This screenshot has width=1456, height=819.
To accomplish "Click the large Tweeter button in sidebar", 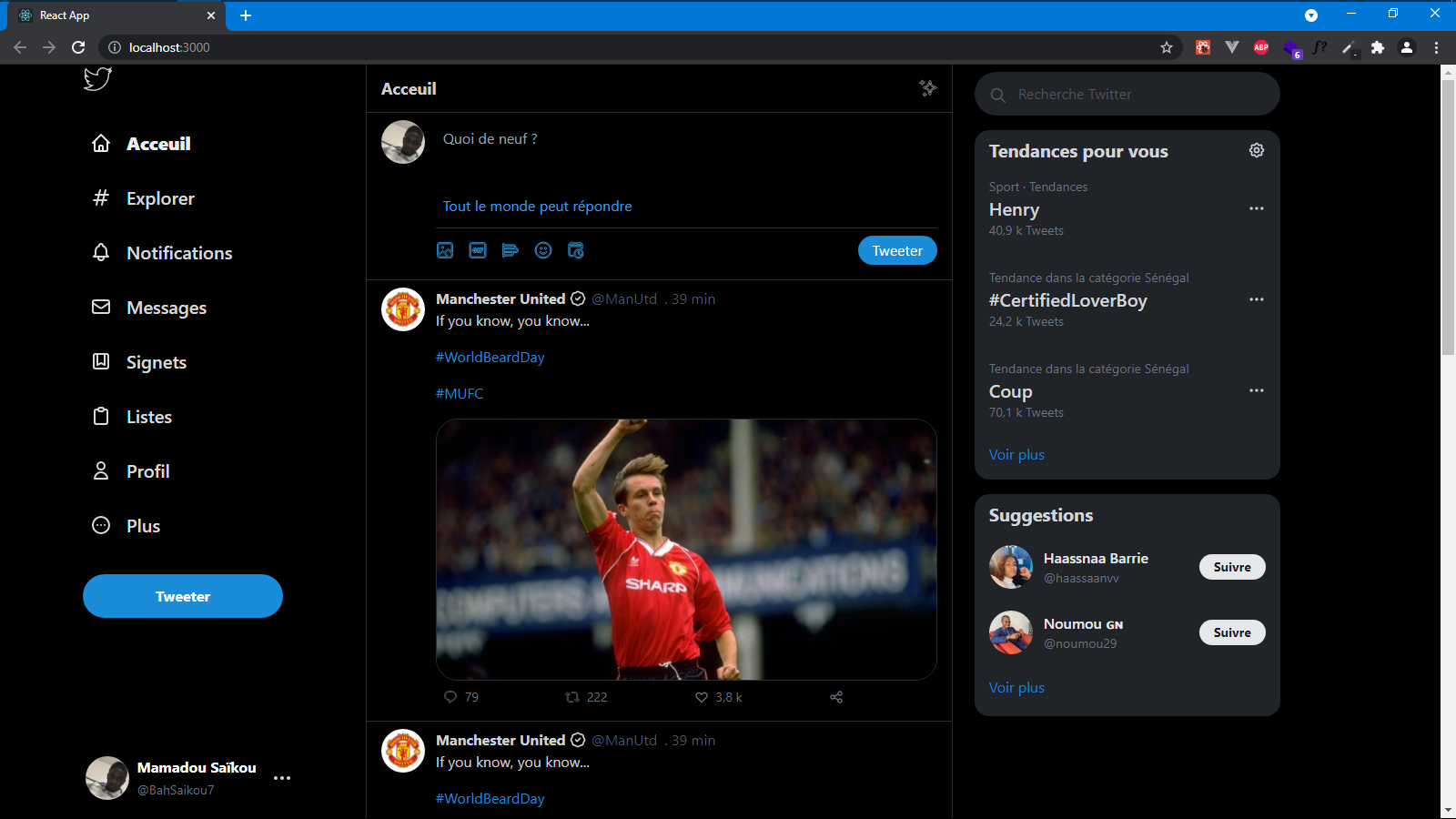I will [x=183, y=596].
